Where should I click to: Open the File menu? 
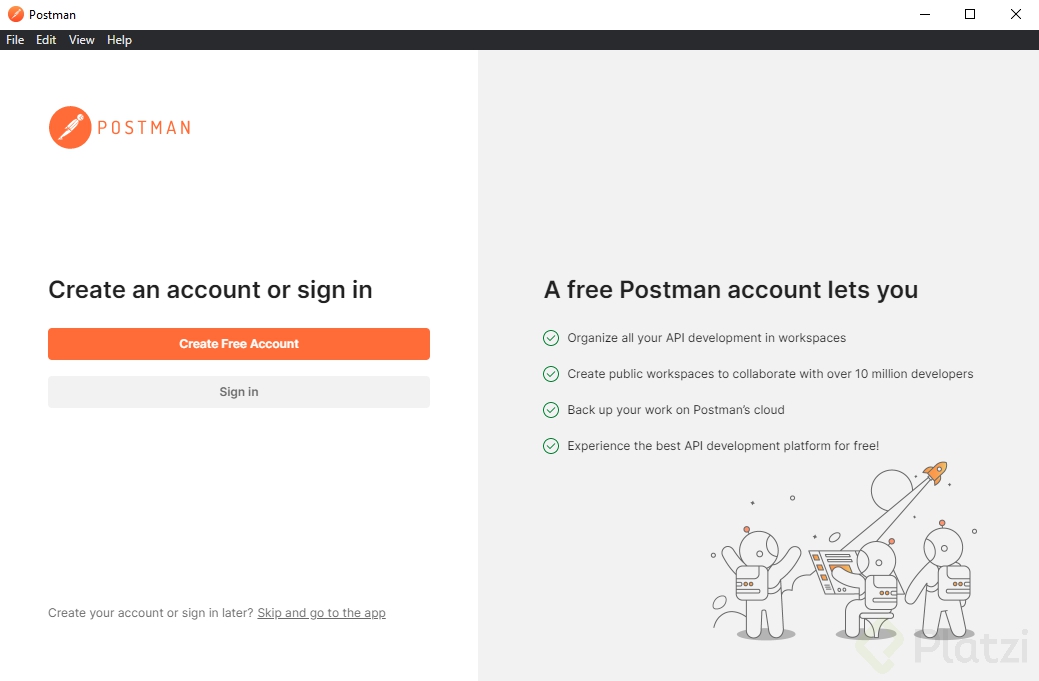pyautogui.click(x=15, y=40)
